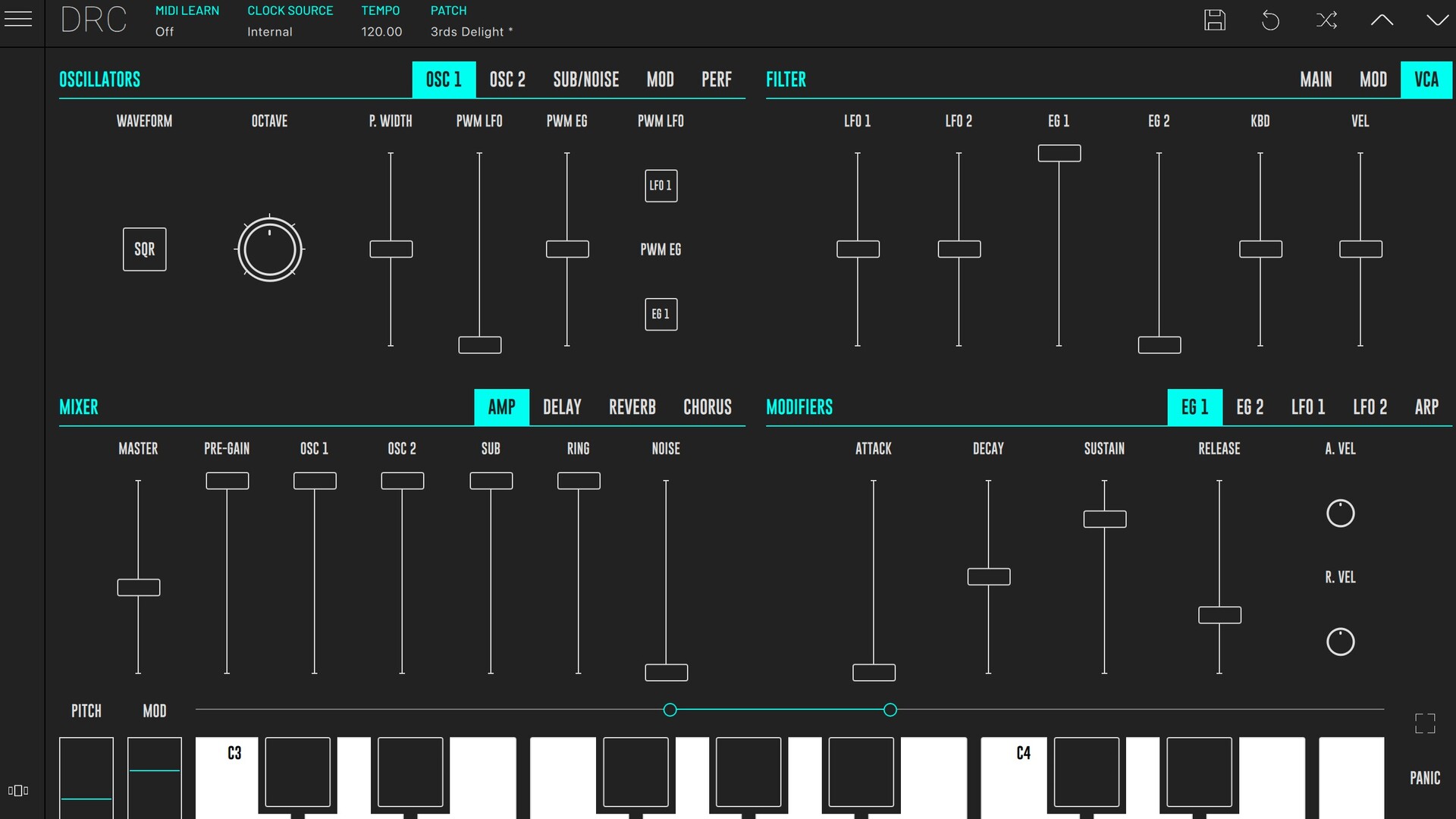Click the VCA LFO 2 slider handle
Screen dimensions: 1456x819
[959, 249]
